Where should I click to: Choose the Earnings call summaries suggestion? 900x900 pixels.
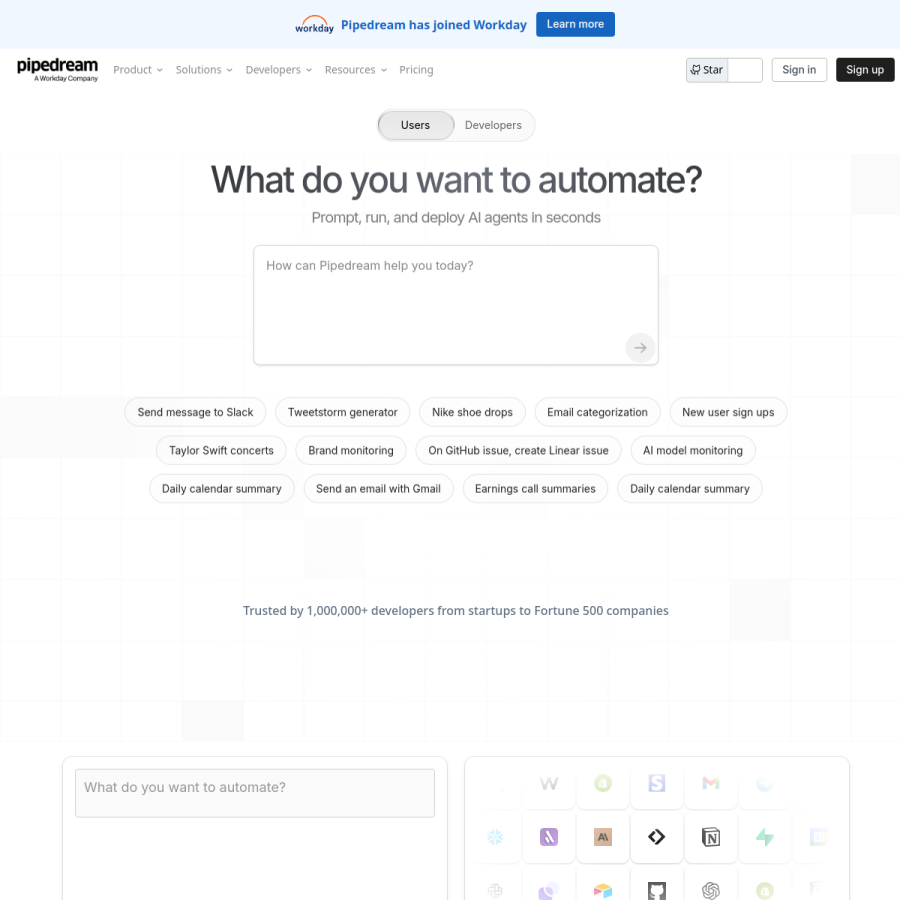535,488
